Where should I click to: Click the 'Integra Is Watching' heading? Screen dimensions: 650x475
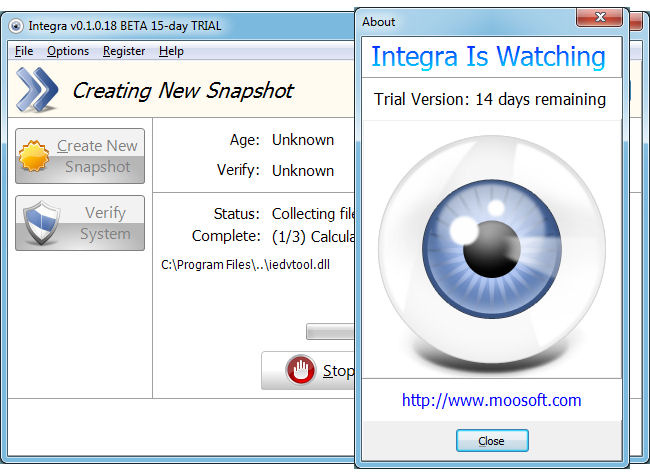[488, 57]
